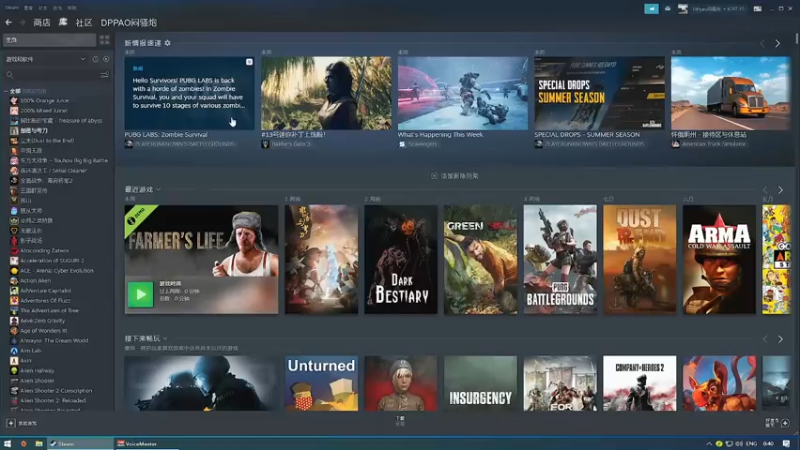The height and width of the screenshot is (450, 800).
Task: Advance news carousel with right arrow
Action: (778, 44)
